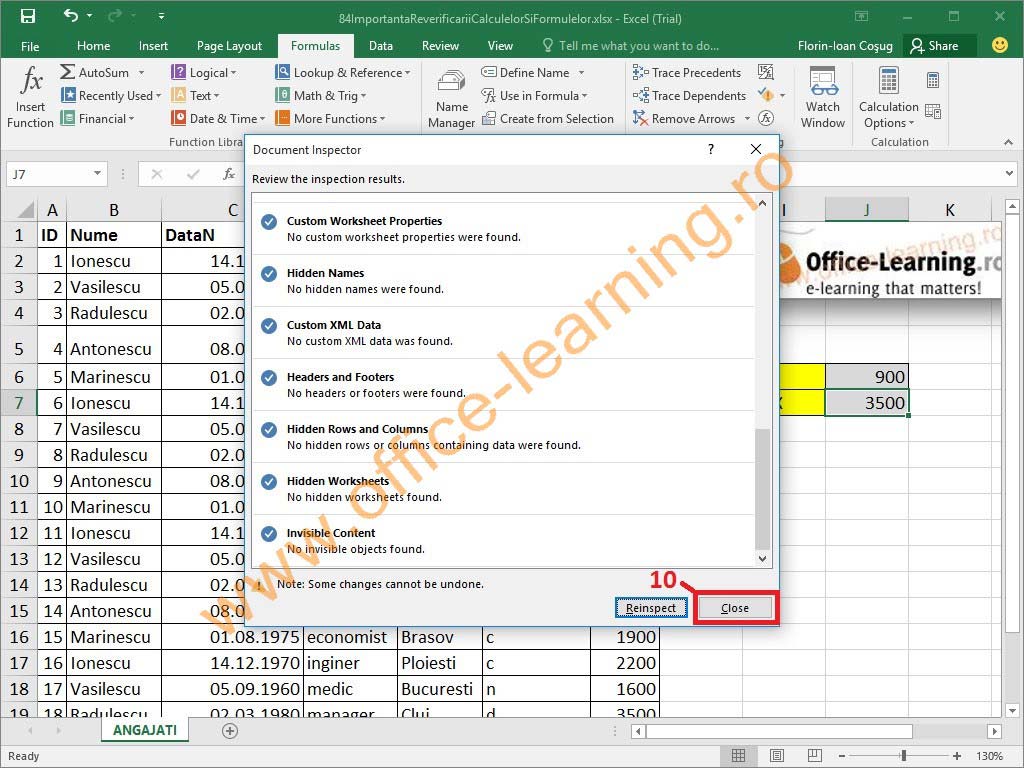Click Remove Arrows
Screen dimensions: 1024x768
click(684, 119)
